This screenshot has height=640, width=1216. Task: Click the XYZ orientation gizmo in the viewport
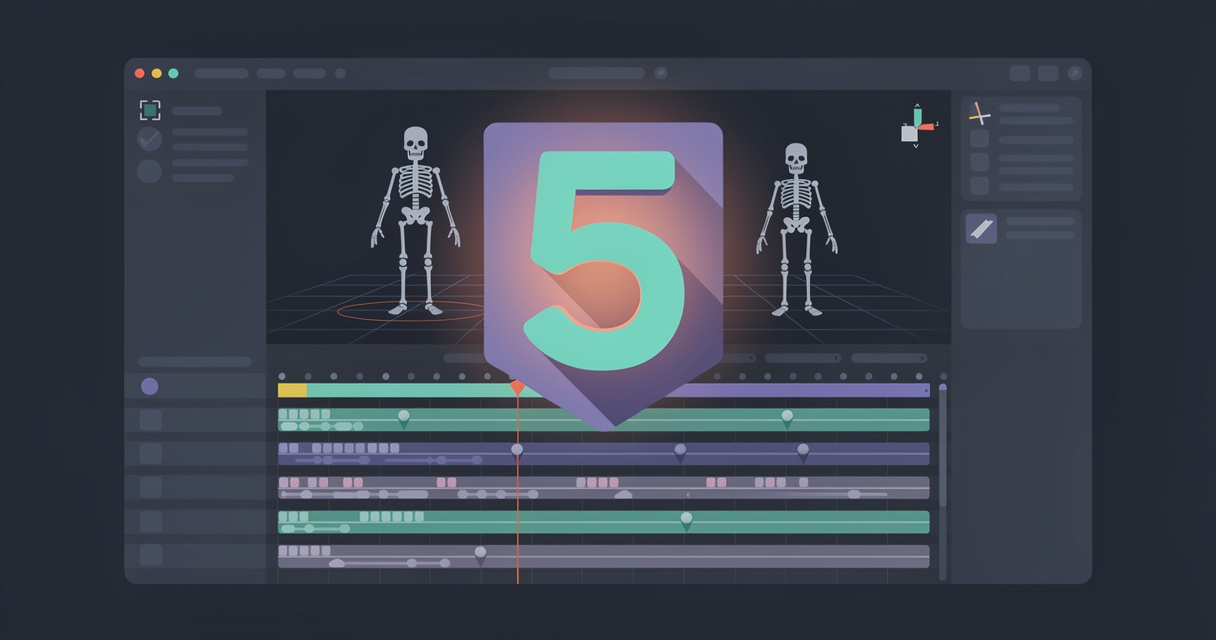pos(916,125)
